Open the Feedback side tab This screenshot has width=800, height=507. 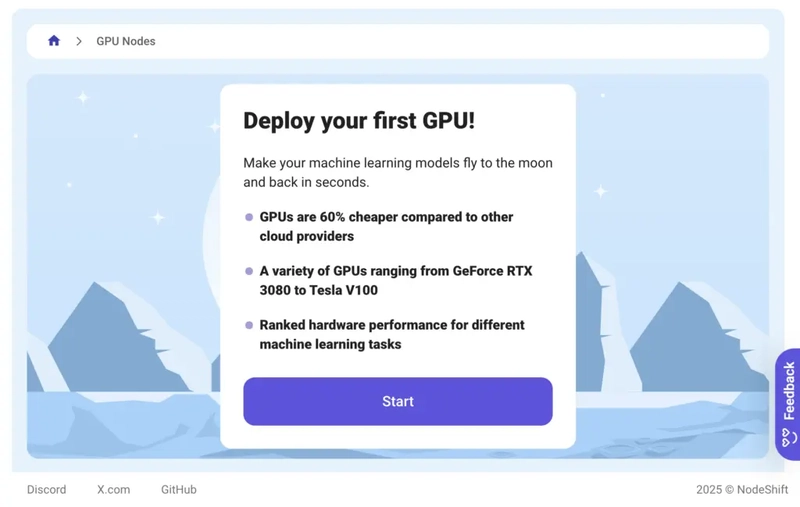788,391
